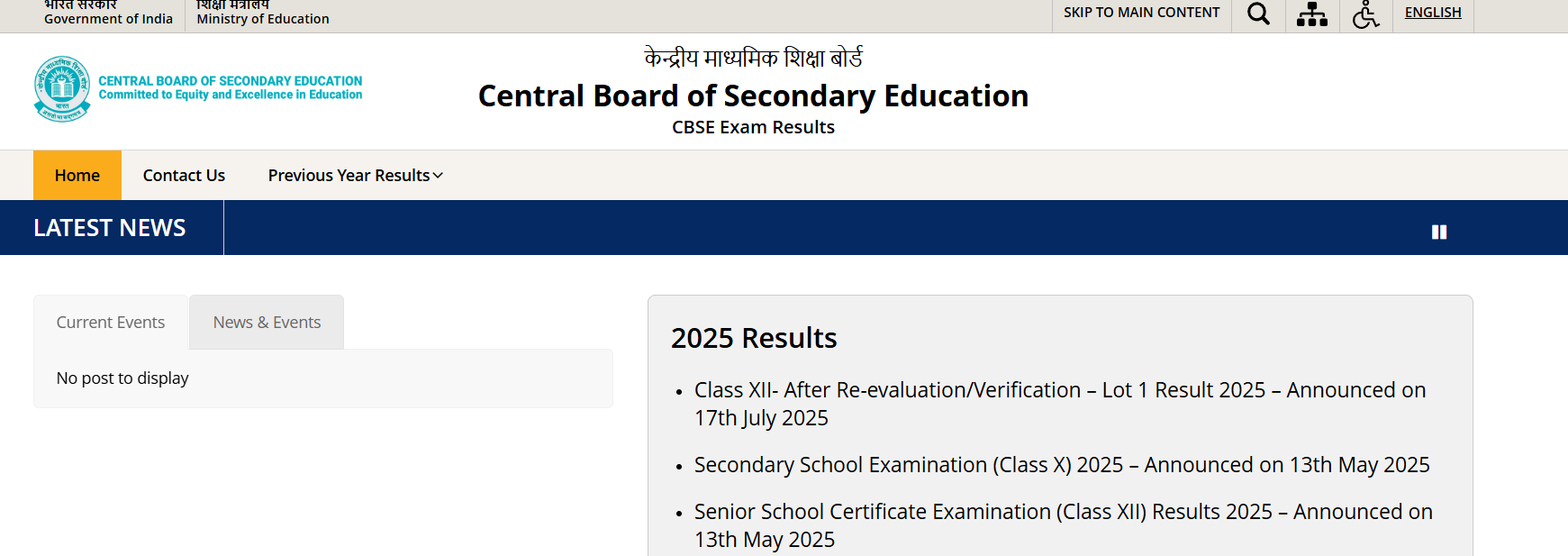Image resolution: width=1568 pixels, height=556 pixels.
Task: Switch language via ENGLISH link
Action: [x=1432, y=13]
